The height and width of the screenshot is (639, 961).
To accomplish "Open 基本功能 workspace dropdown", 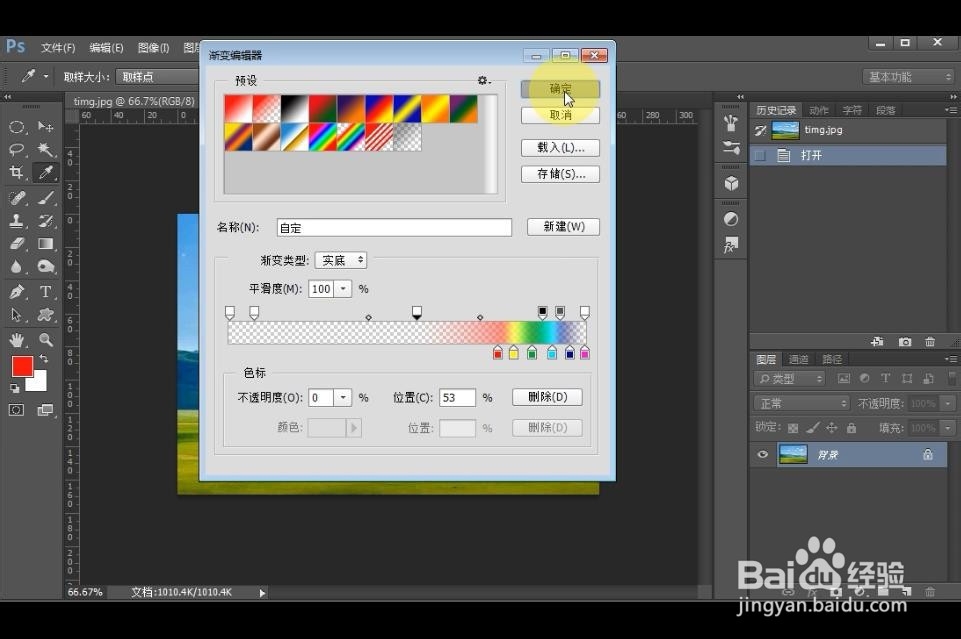I will (909, 77).
